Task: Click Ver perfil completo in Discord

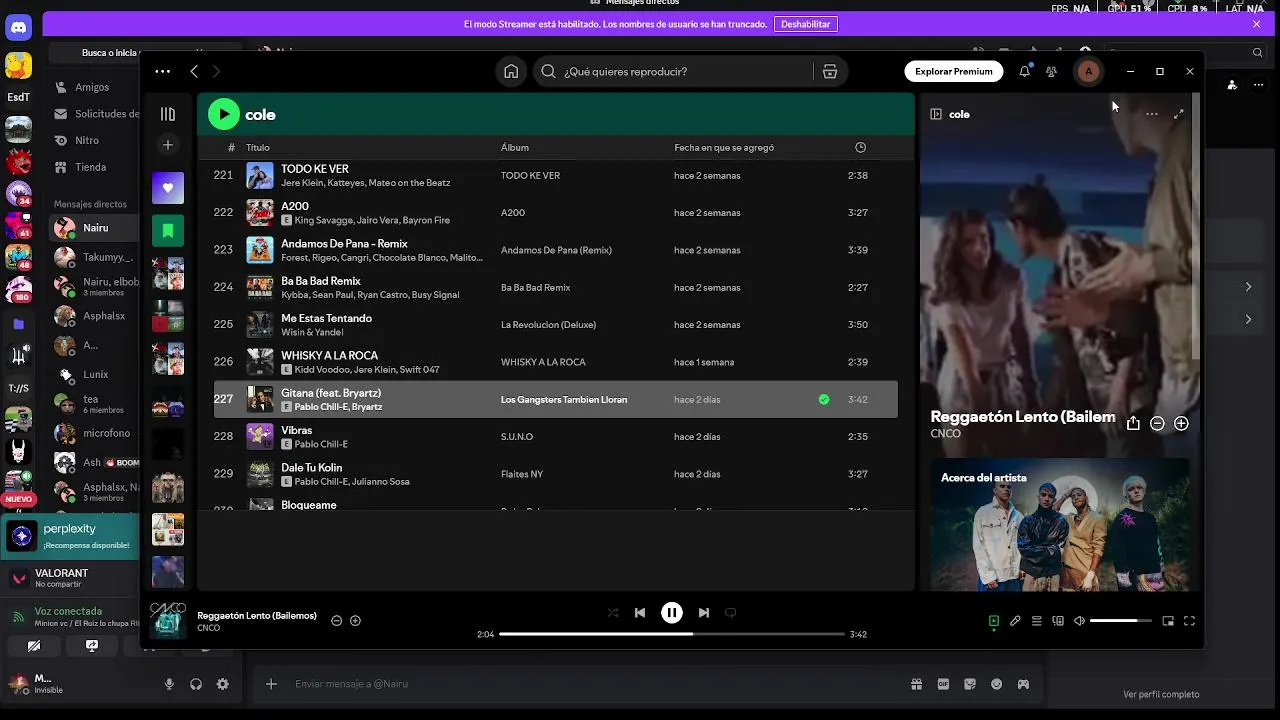Action: click(x=1161, y=694)
